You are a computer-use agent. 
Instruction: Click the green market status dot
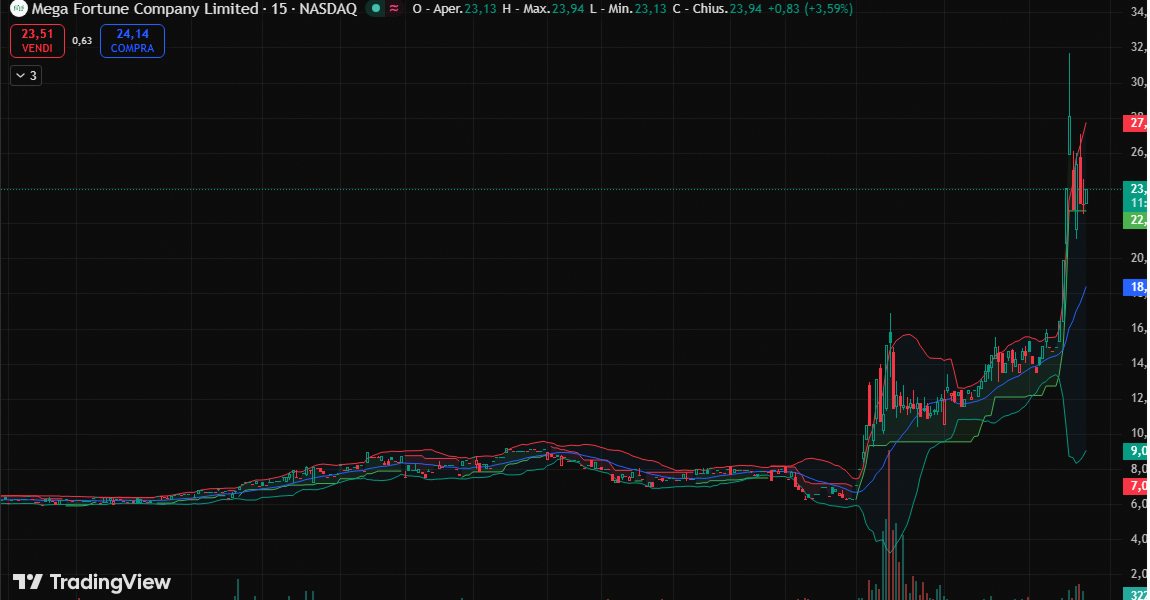[376, 9]
